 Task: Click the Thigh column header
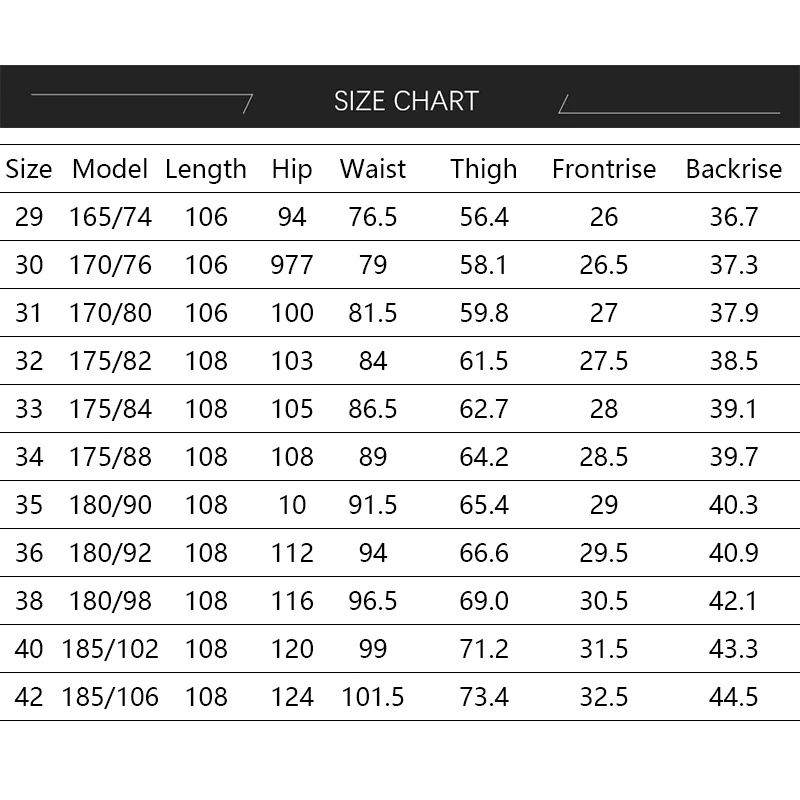coord(484,169)
